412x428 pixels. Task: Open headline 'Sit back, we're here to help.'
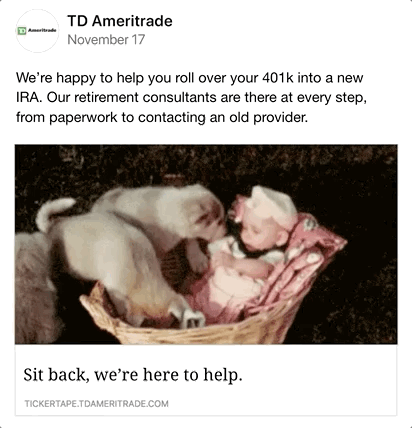tap(133, 375)
